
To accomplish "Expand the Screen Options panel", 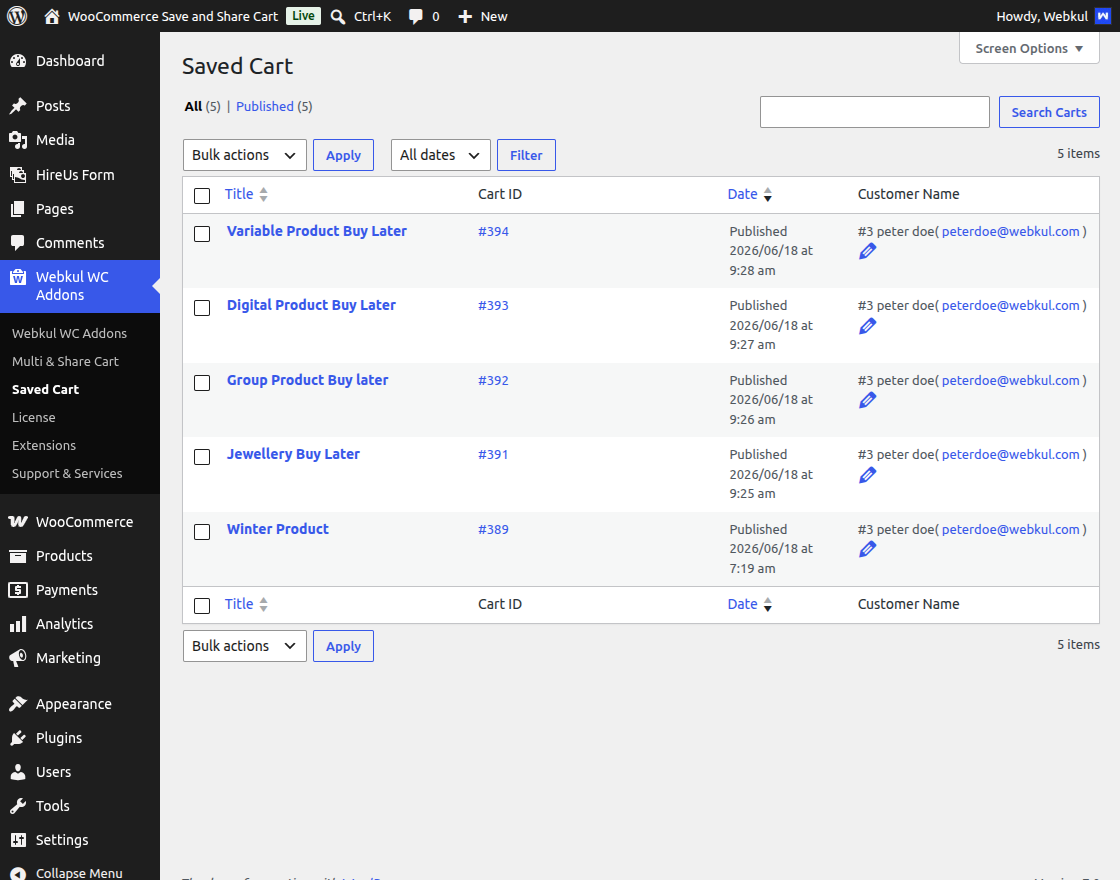I will [1029, 49].
